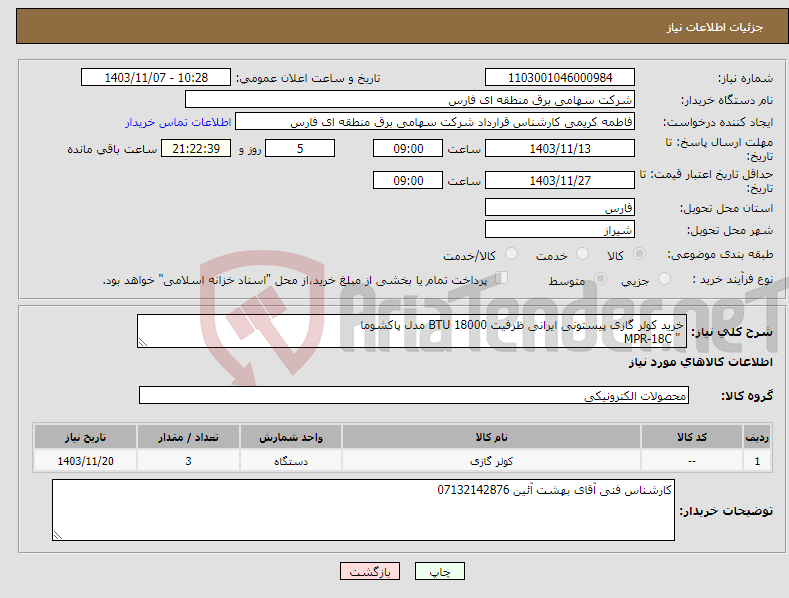Click the شماره نیاز field 1103001046000984
The image size is (789, 598).
[560, 78]
